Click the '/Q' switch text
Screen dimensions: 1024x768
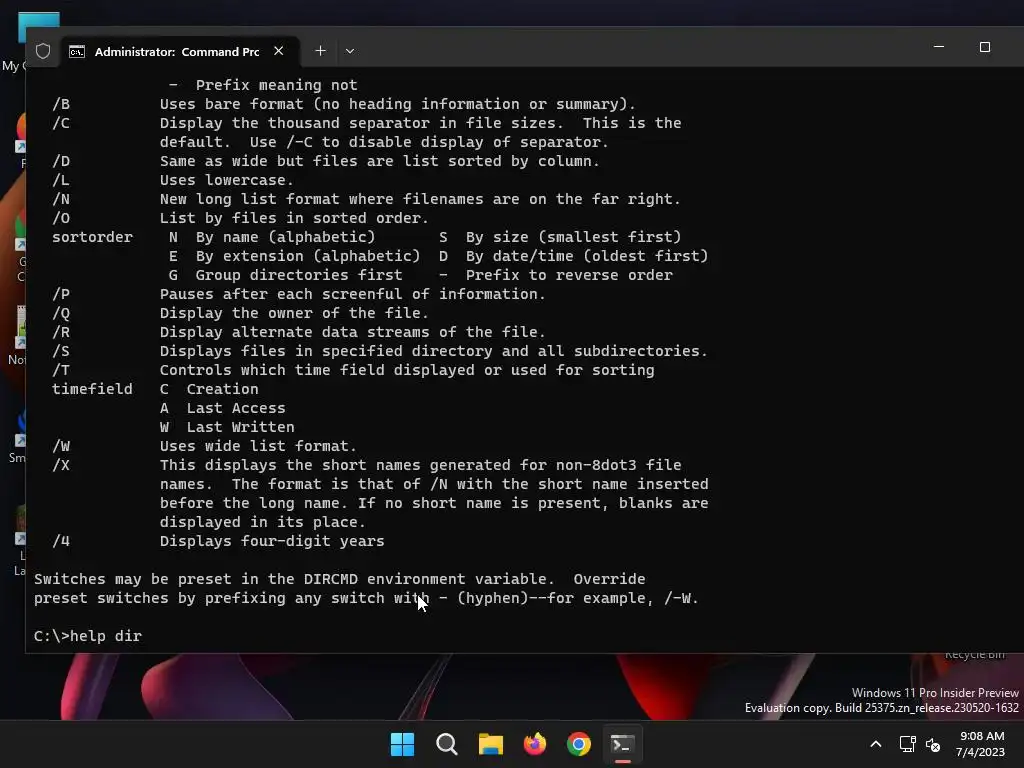tap(61, 313)
